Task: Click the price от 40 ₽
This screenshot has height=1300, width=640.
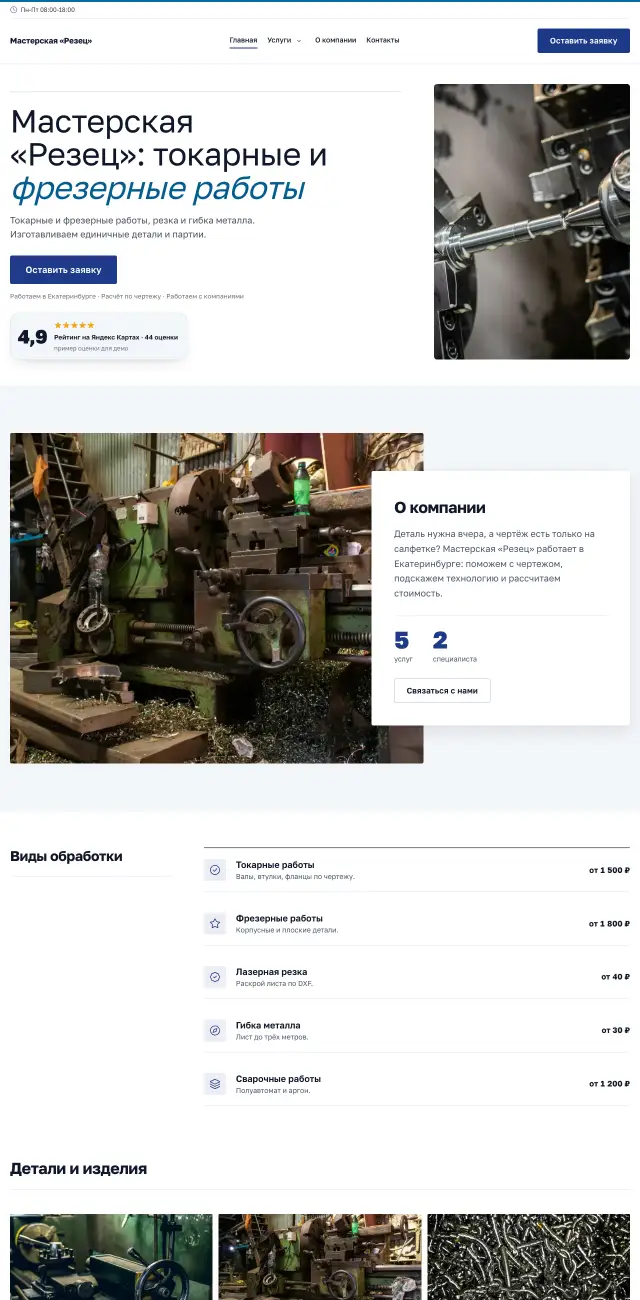Action: [616, 977]
